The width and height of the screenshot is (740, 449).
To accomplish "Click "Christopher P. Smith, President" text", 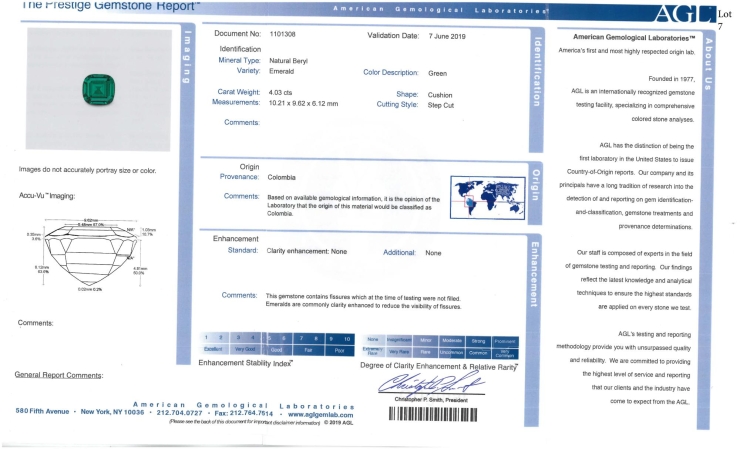I will [x=431, y=400].
